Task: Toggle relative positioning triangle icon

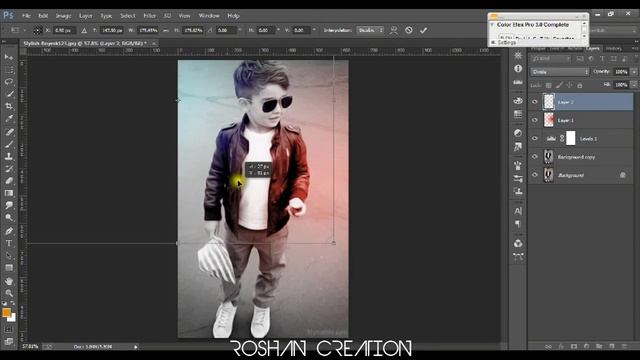Action: 84,30
